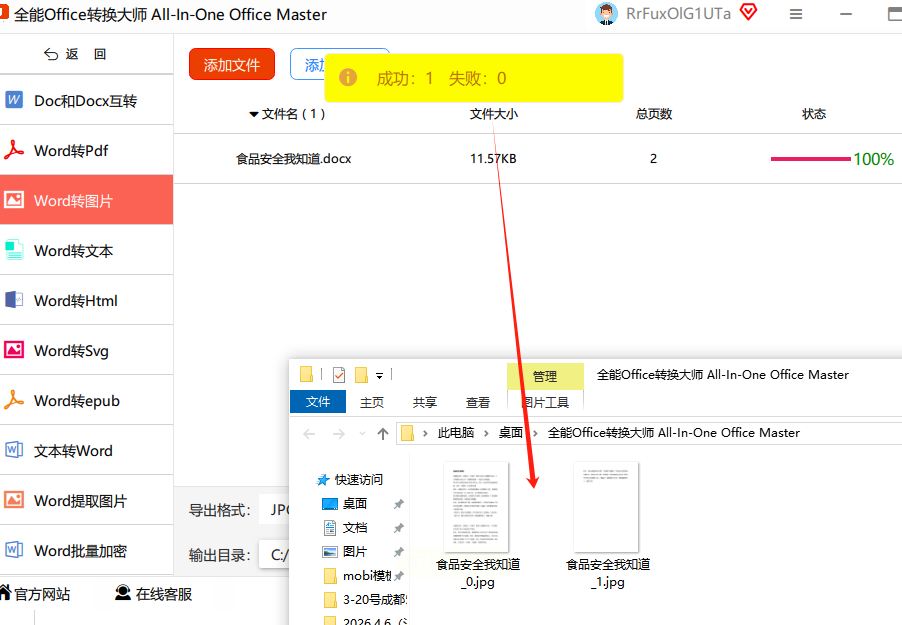Viewport: 902px width, 625px height.
Task: Open the 查看 tab in Explorer
Action: [x=477, y=402]
